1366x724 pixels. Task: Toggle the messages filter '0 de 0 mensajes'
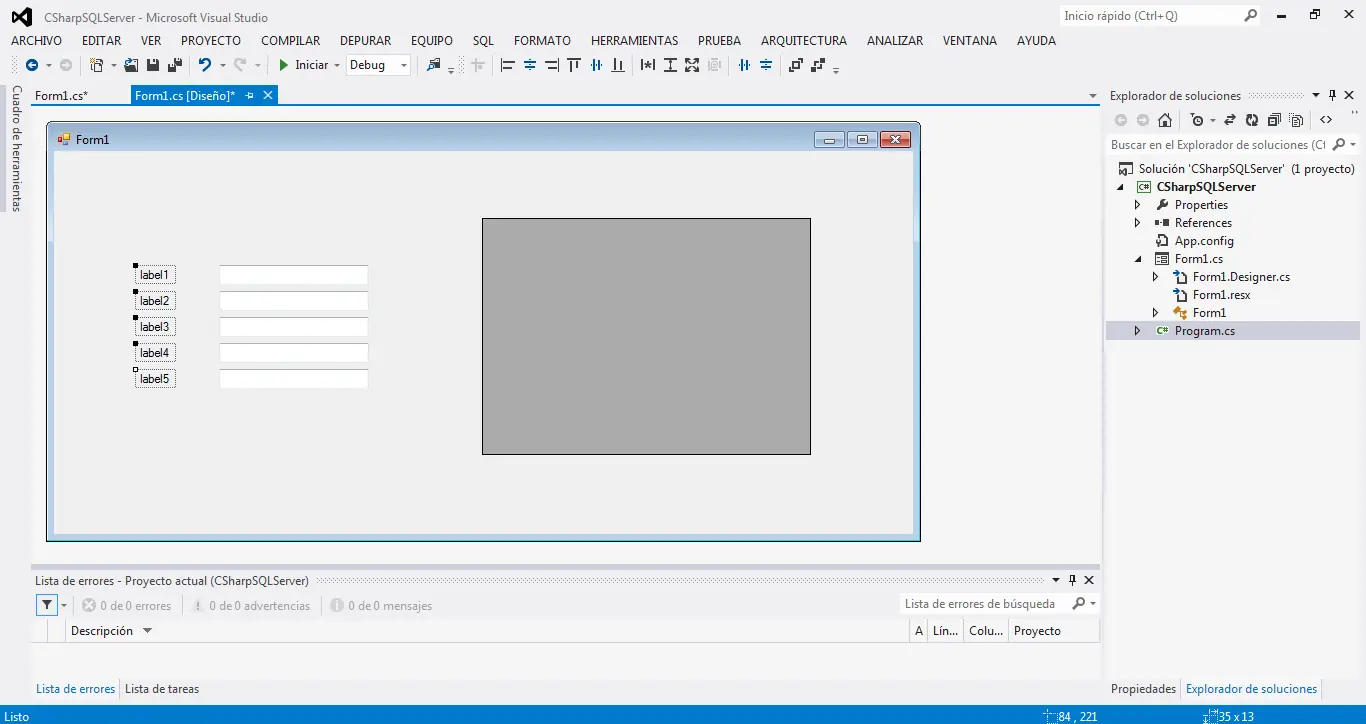(381, 606)
